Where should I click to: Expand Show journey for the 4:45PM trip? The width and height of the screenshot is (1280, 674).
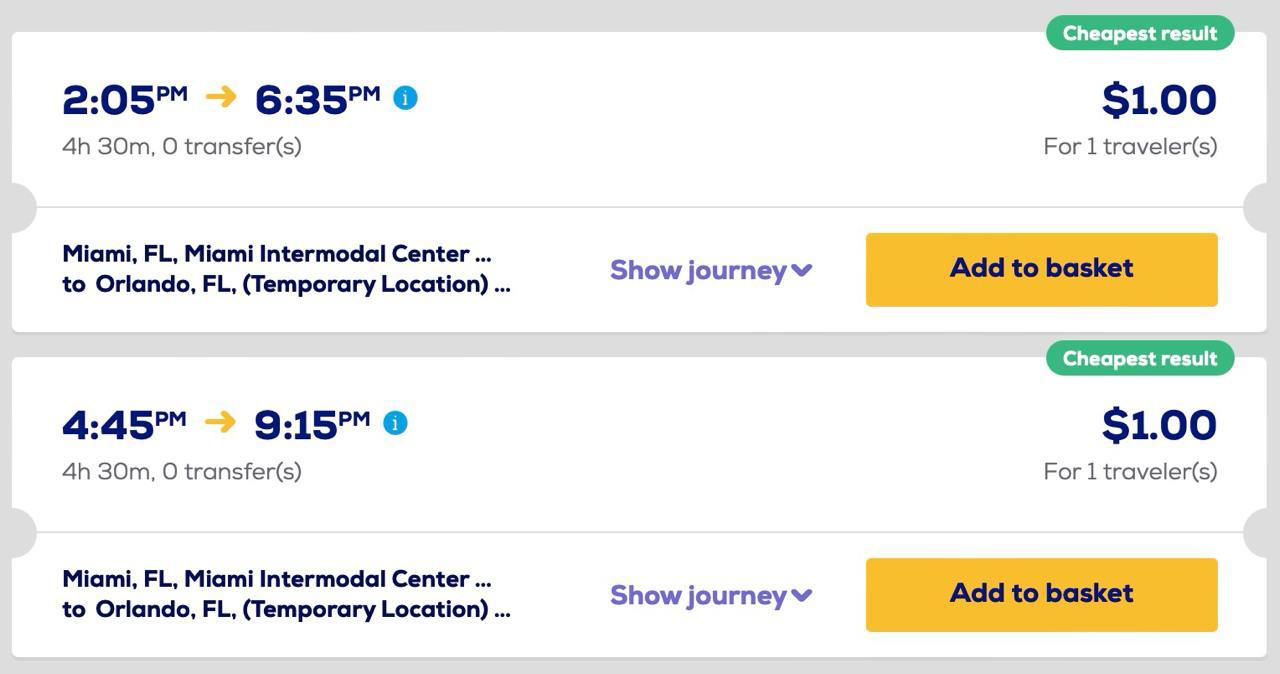click(711, 595)
